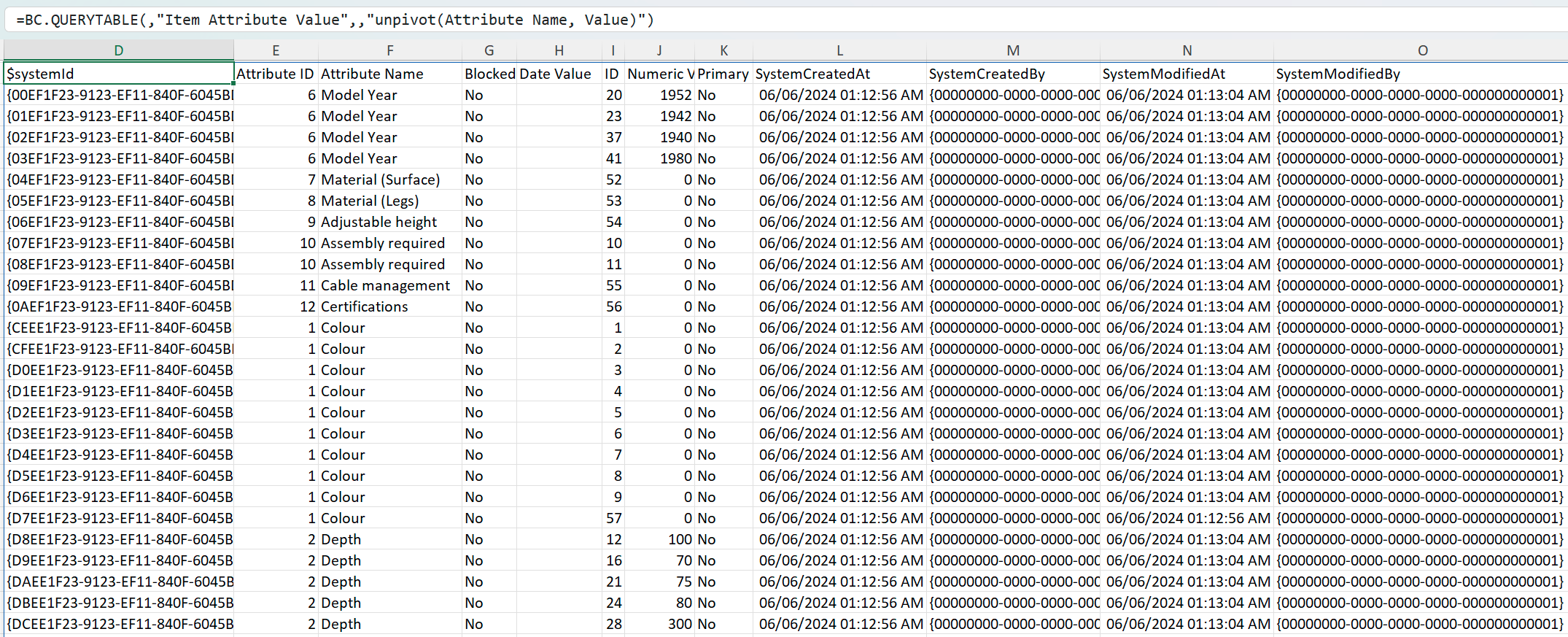The image size is (1568, 637).
Task: Select the Material (Legs) cell
Action: coord(390,201)
